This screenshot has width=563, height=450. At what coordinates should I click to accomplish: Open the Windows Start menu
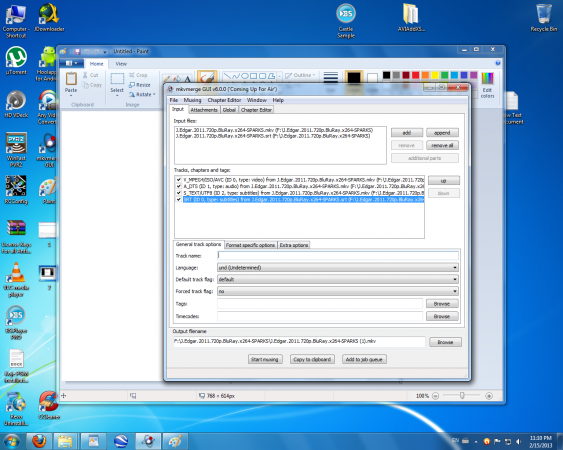coord(11,441)
